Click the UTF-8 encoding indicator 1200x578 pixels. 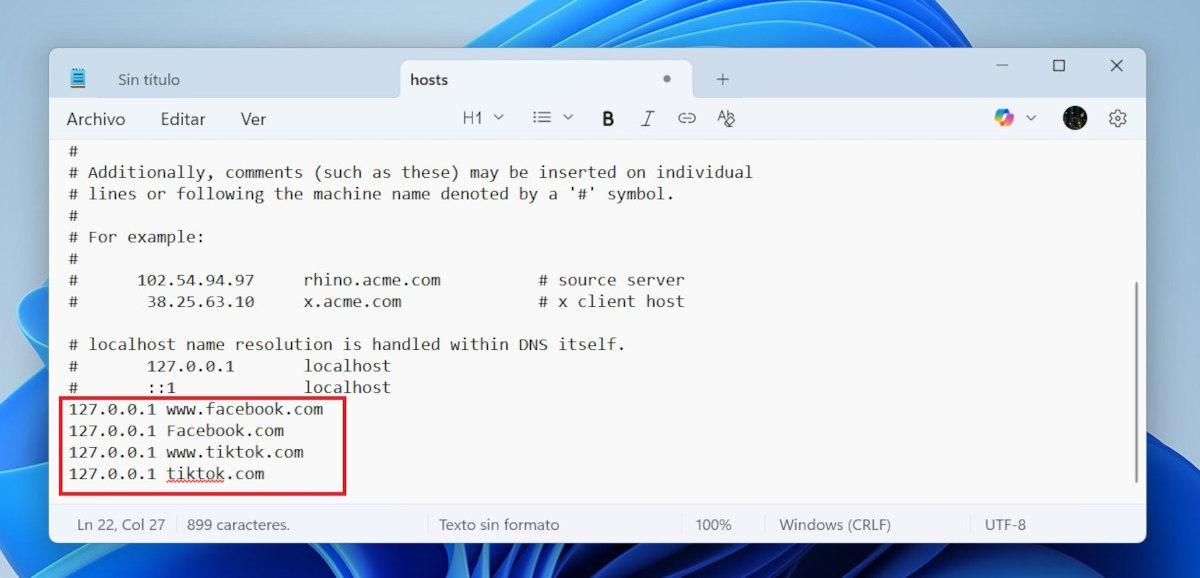[1005, 524]
